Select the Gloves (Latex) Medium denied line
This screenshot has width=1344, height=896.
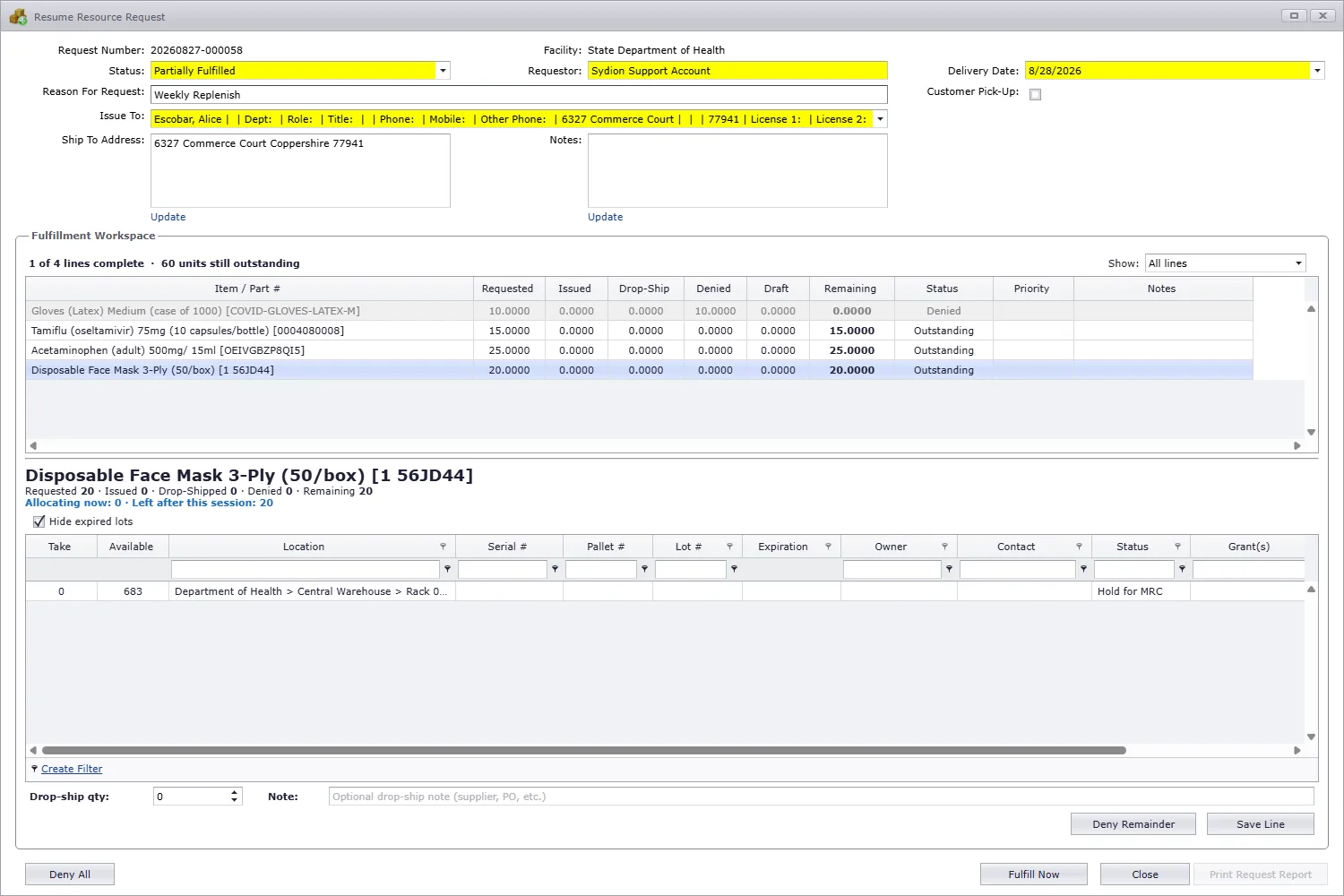pyautogui.click(x=640, y=311)
